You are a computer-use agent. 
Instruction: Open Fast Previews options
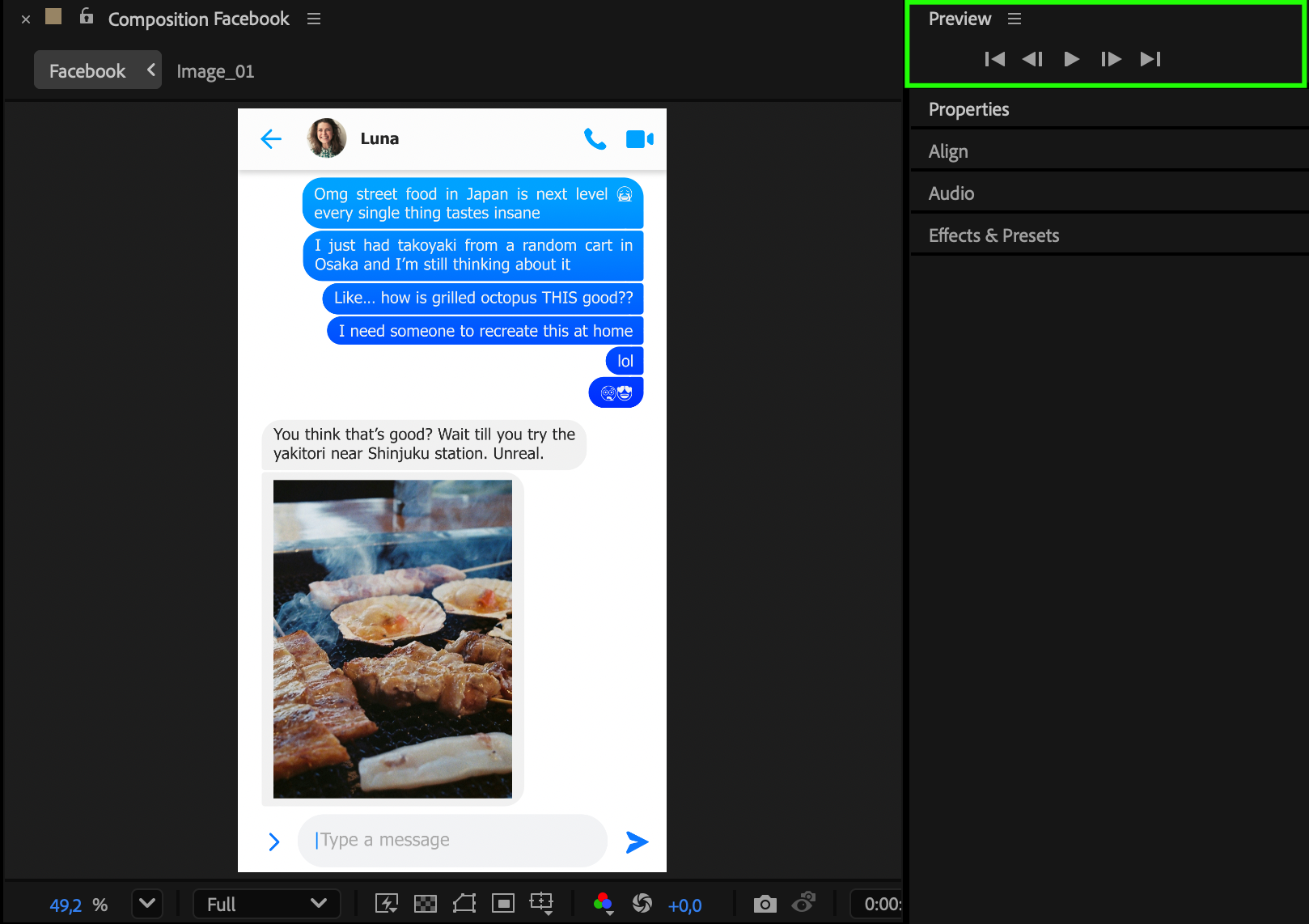click(x=387, y=904)
